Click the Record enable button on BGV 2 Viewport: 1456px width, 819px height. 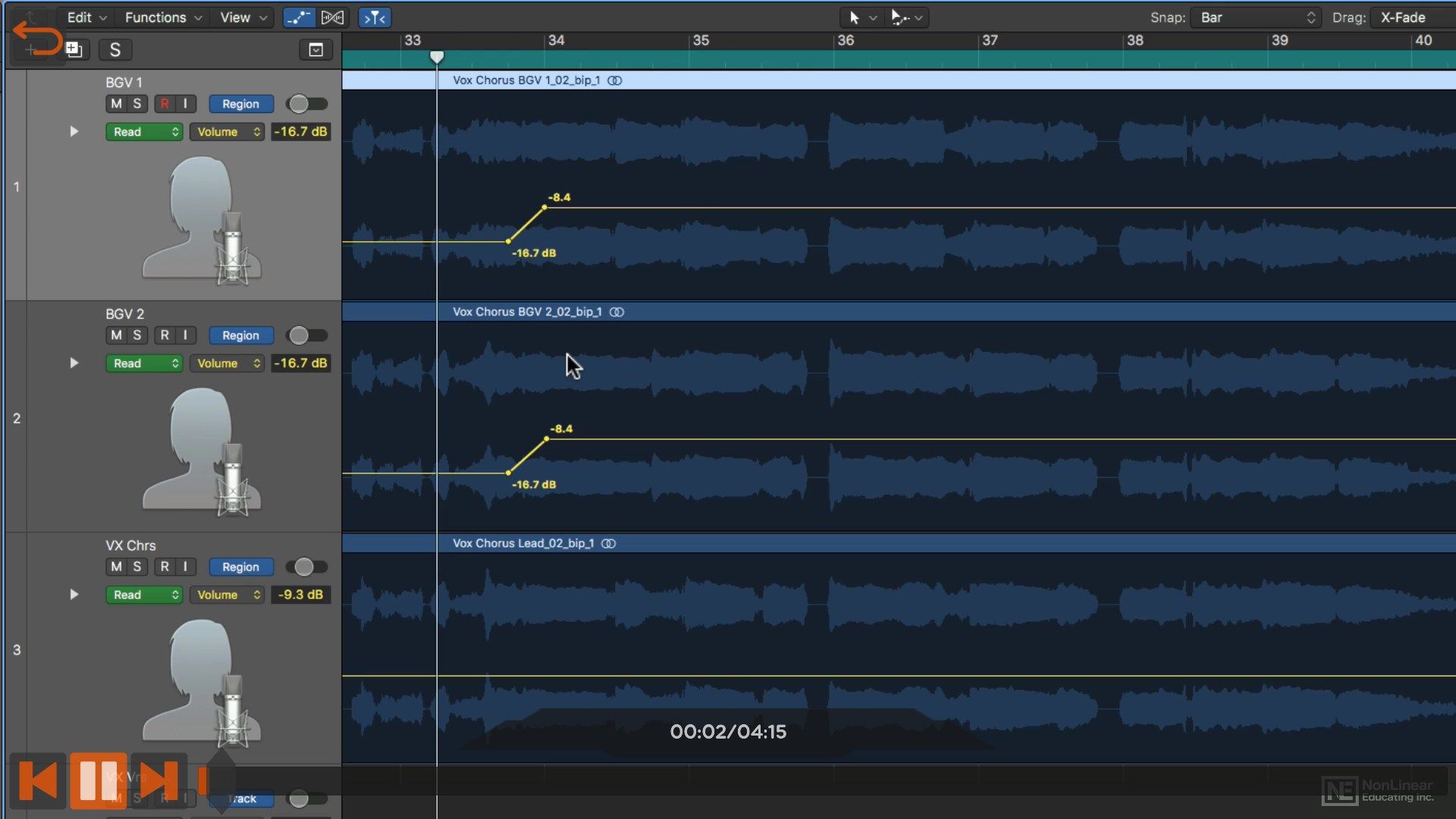pyautogui.click(x=163, y=335)
